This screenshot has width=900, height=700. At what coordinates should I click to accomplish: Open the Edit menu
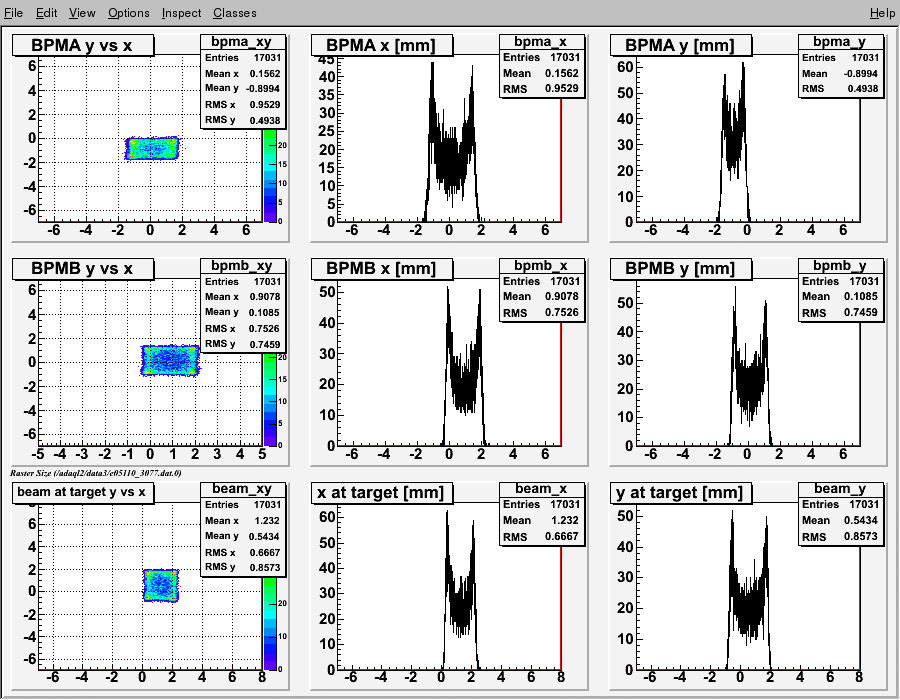coord(46,13)
